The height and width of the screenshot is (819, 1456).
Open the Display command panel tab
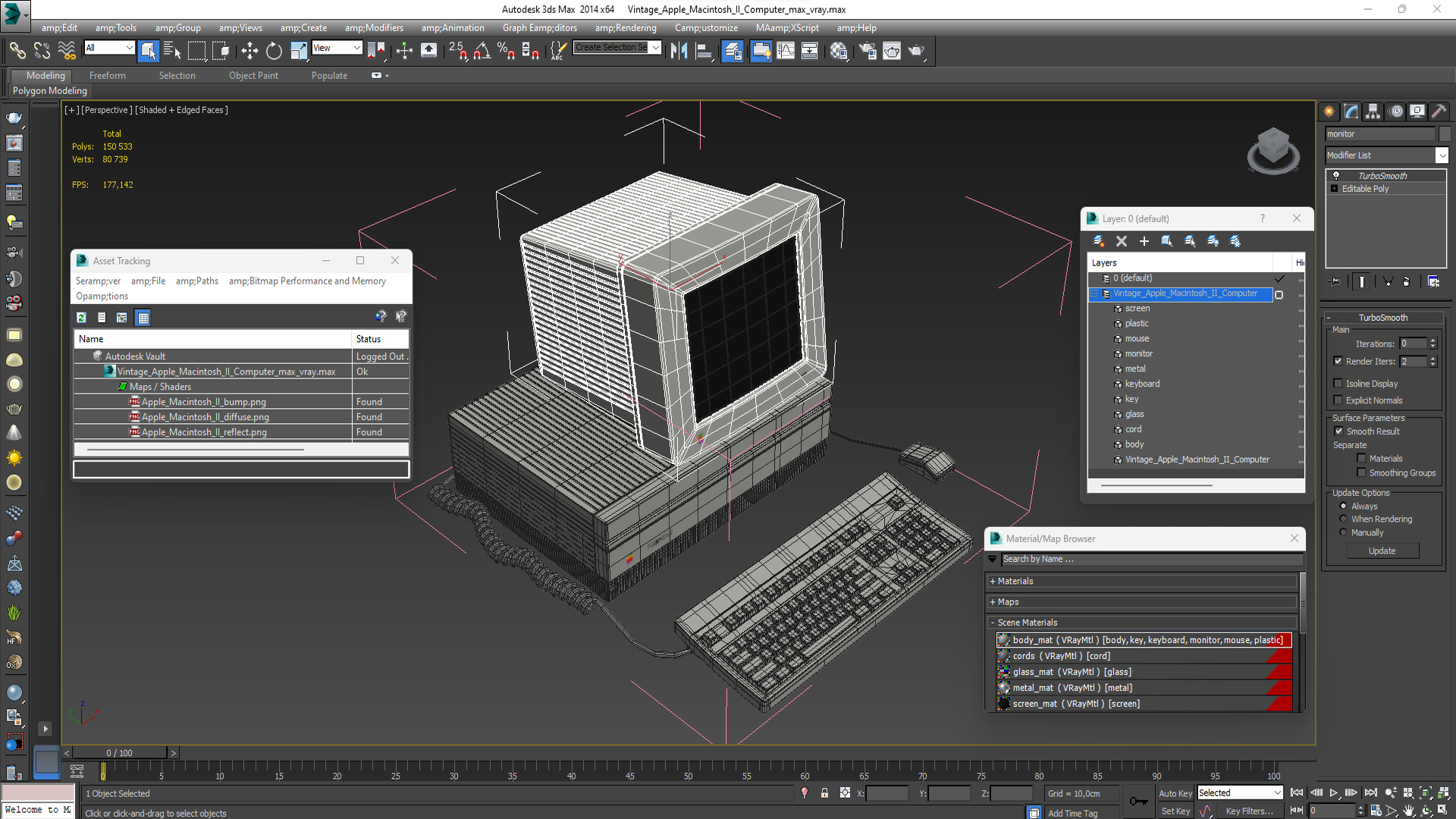coord(1417,111)
